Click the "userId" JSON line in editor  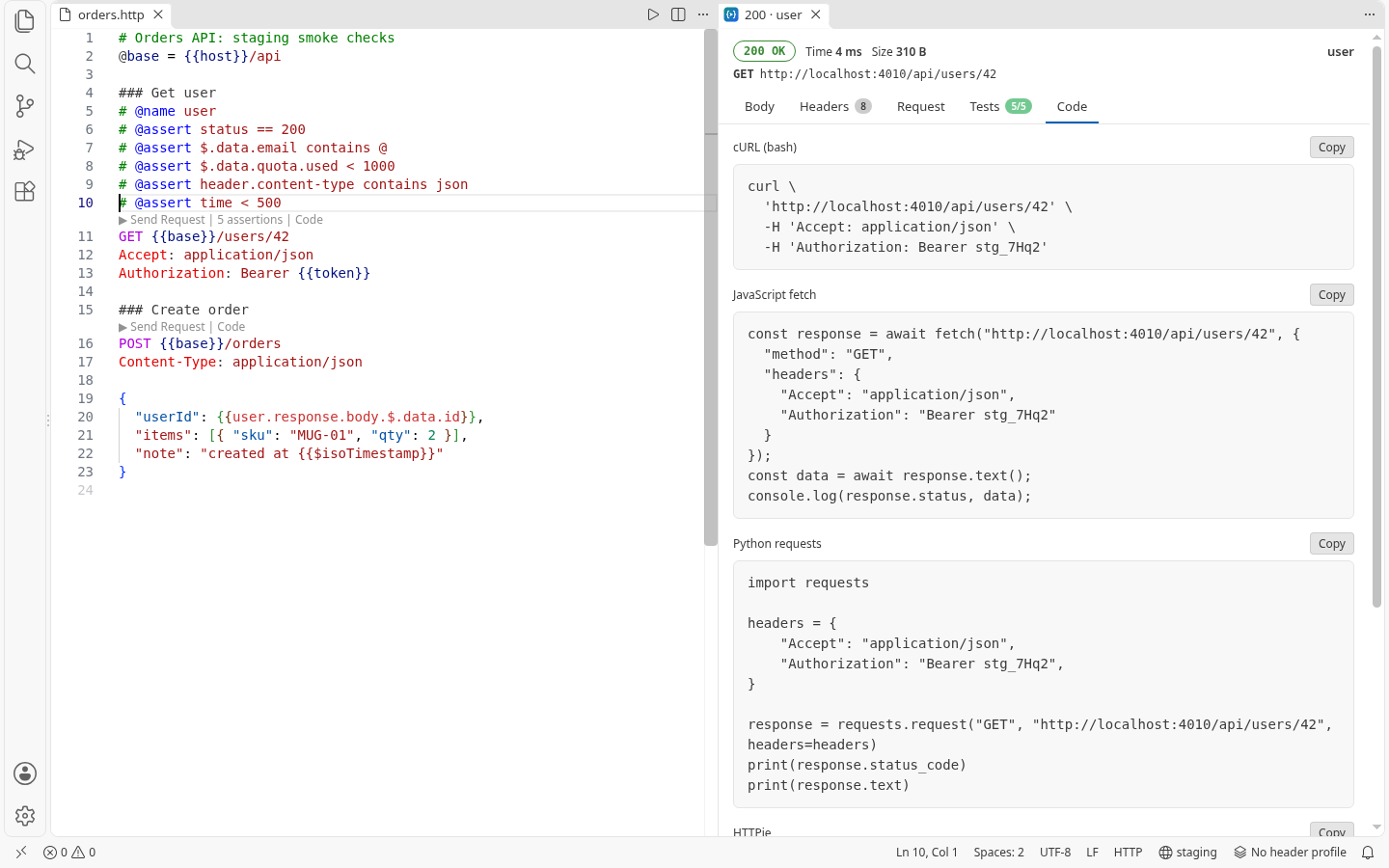click(309, 417)
